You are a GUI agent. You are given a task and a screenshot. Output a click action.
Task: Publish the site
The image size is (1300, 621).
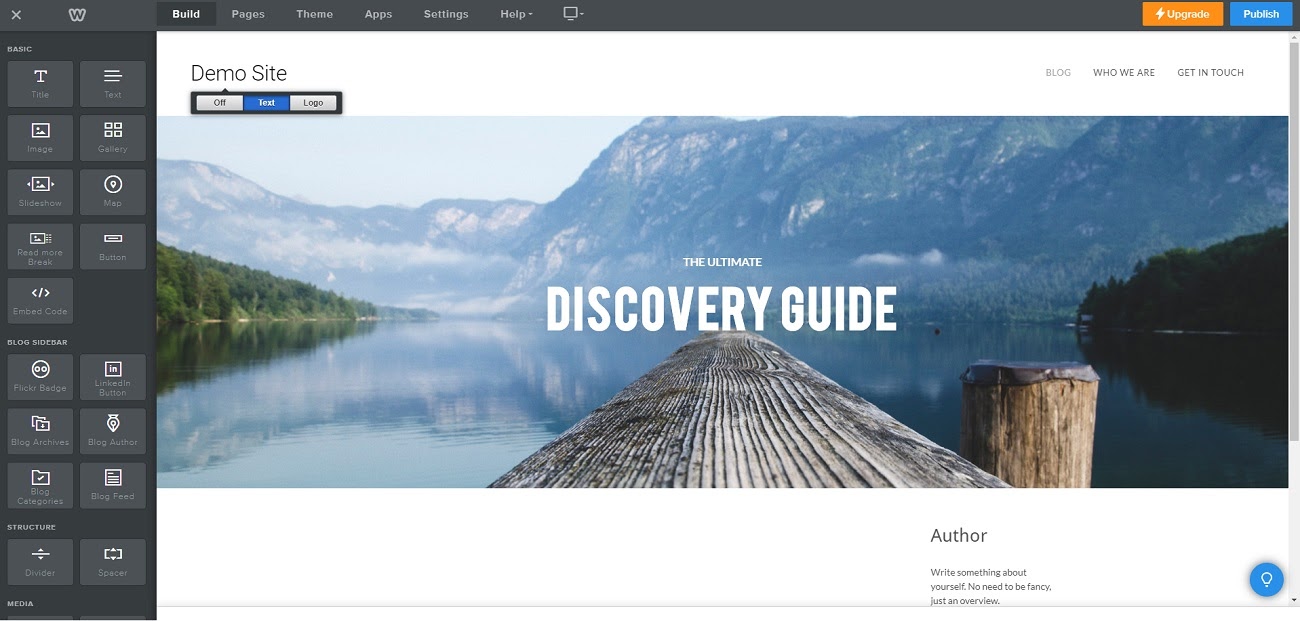point(1260,14)
